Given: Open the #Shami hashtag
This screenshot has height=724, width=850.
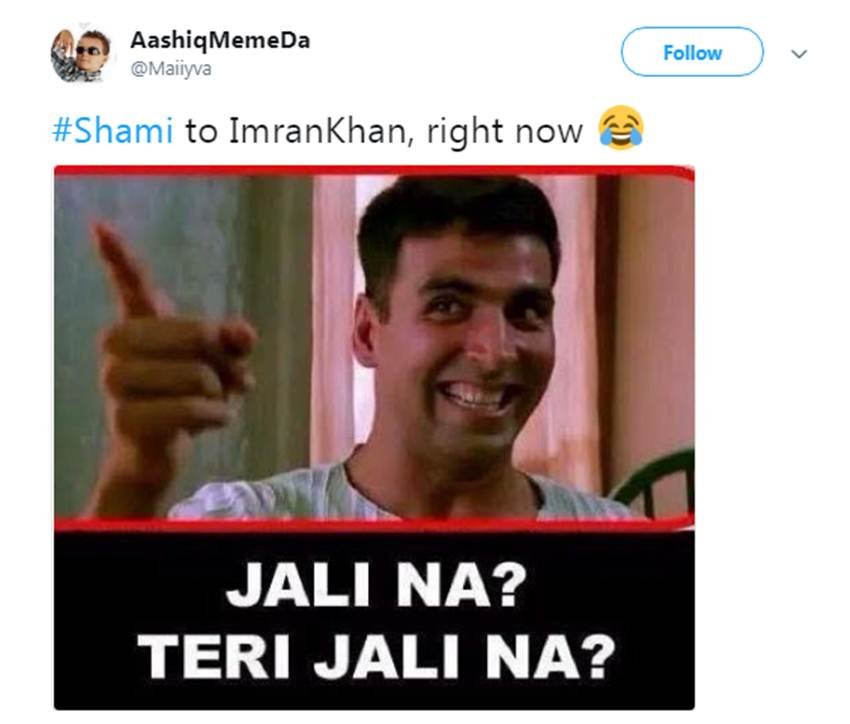Looking at the screenshot, I should pyautogui.click(x=113, y=131).
